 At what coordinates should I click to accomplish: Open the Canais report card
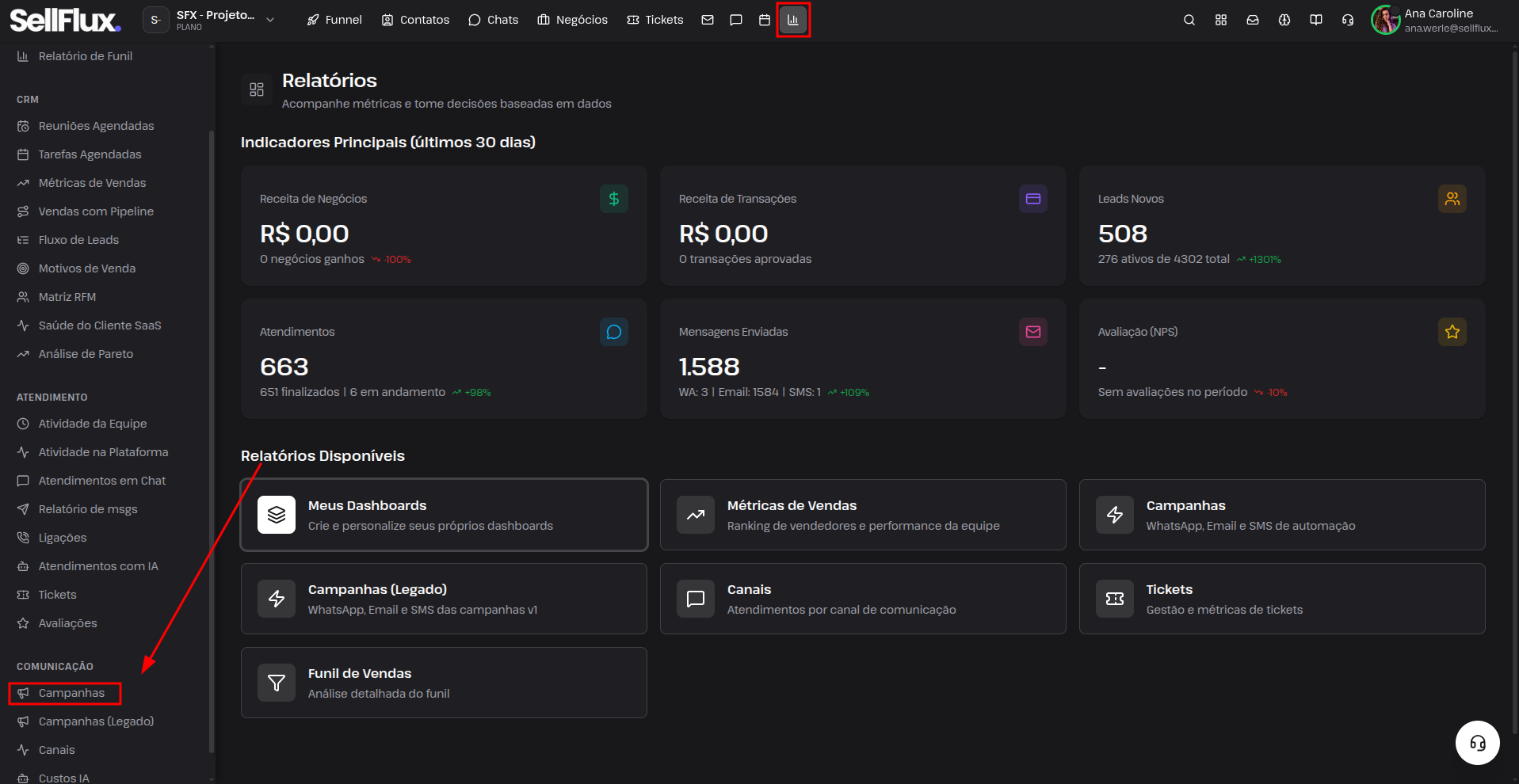[x=863, y=599]
